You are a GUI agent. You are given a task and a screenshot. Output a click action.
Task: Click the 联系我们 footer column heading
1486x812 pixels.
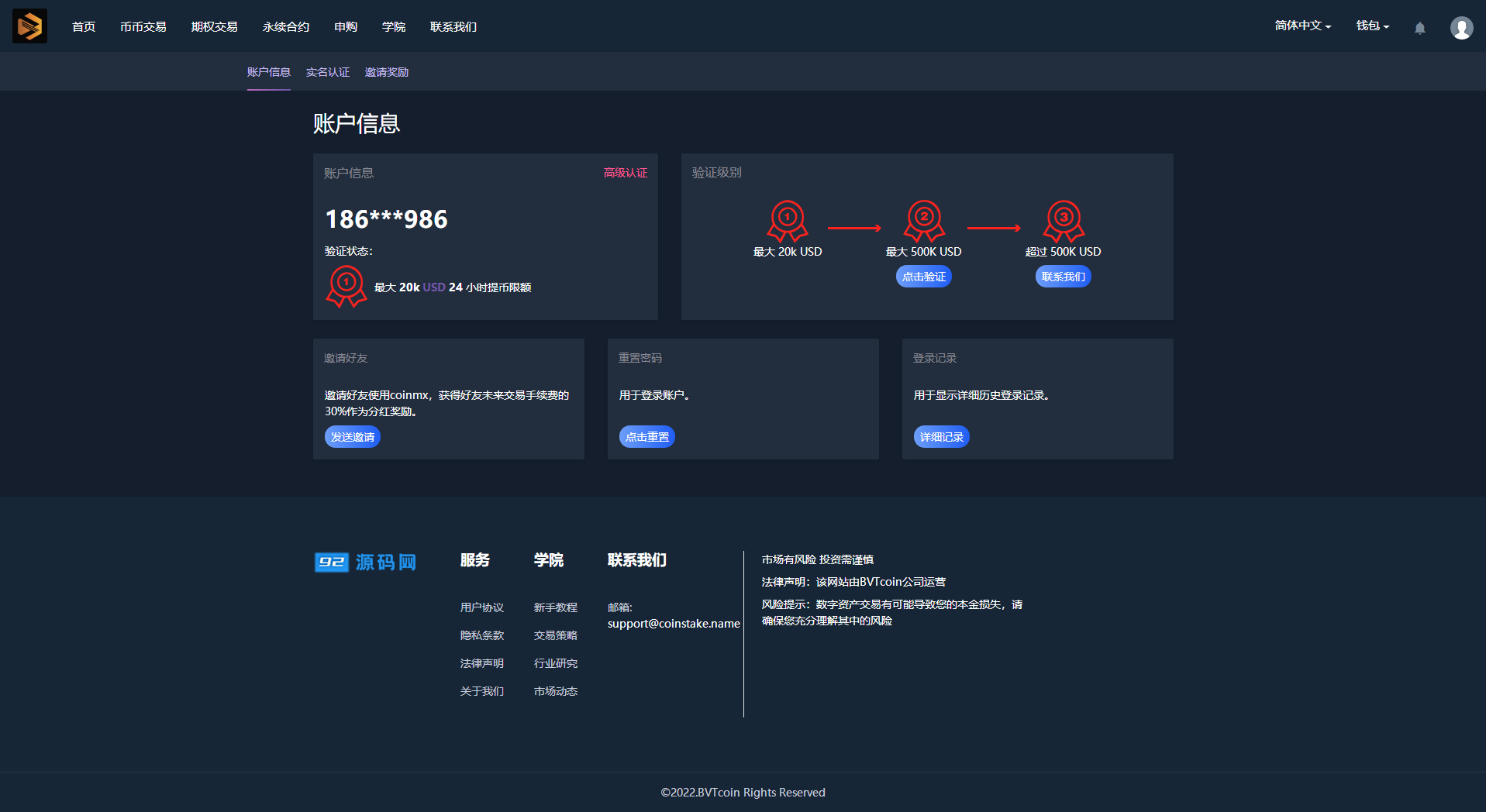637,560
